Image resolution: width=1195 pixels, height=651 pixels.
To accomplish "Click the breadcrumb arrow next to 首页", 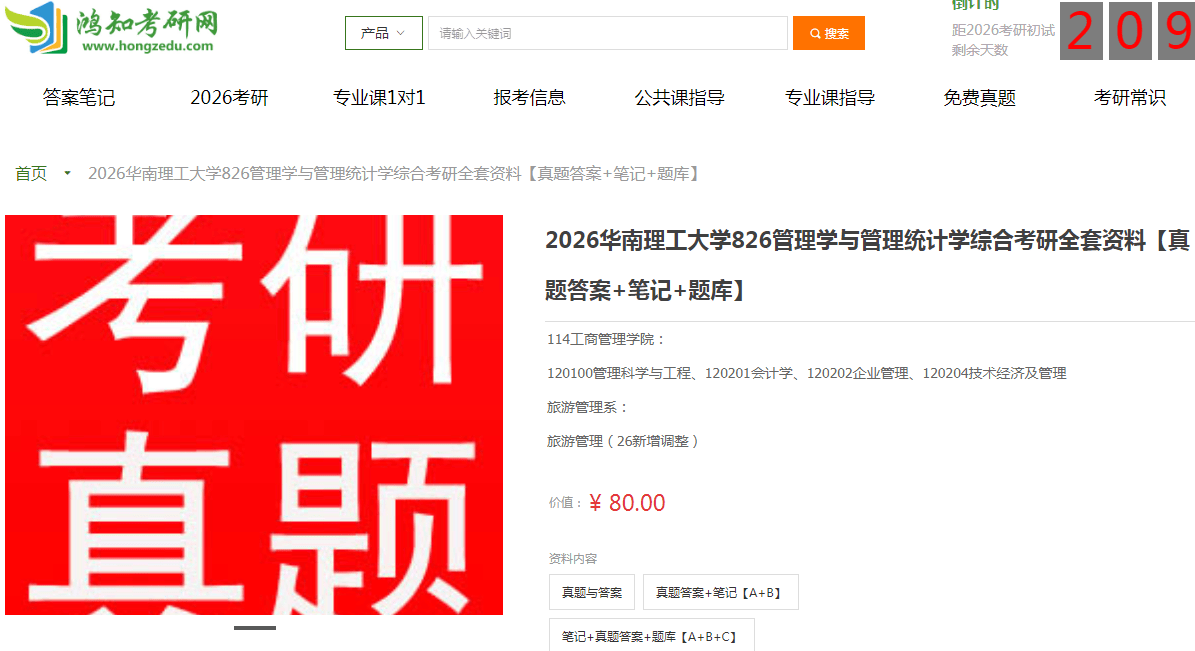I will [67, 174].
